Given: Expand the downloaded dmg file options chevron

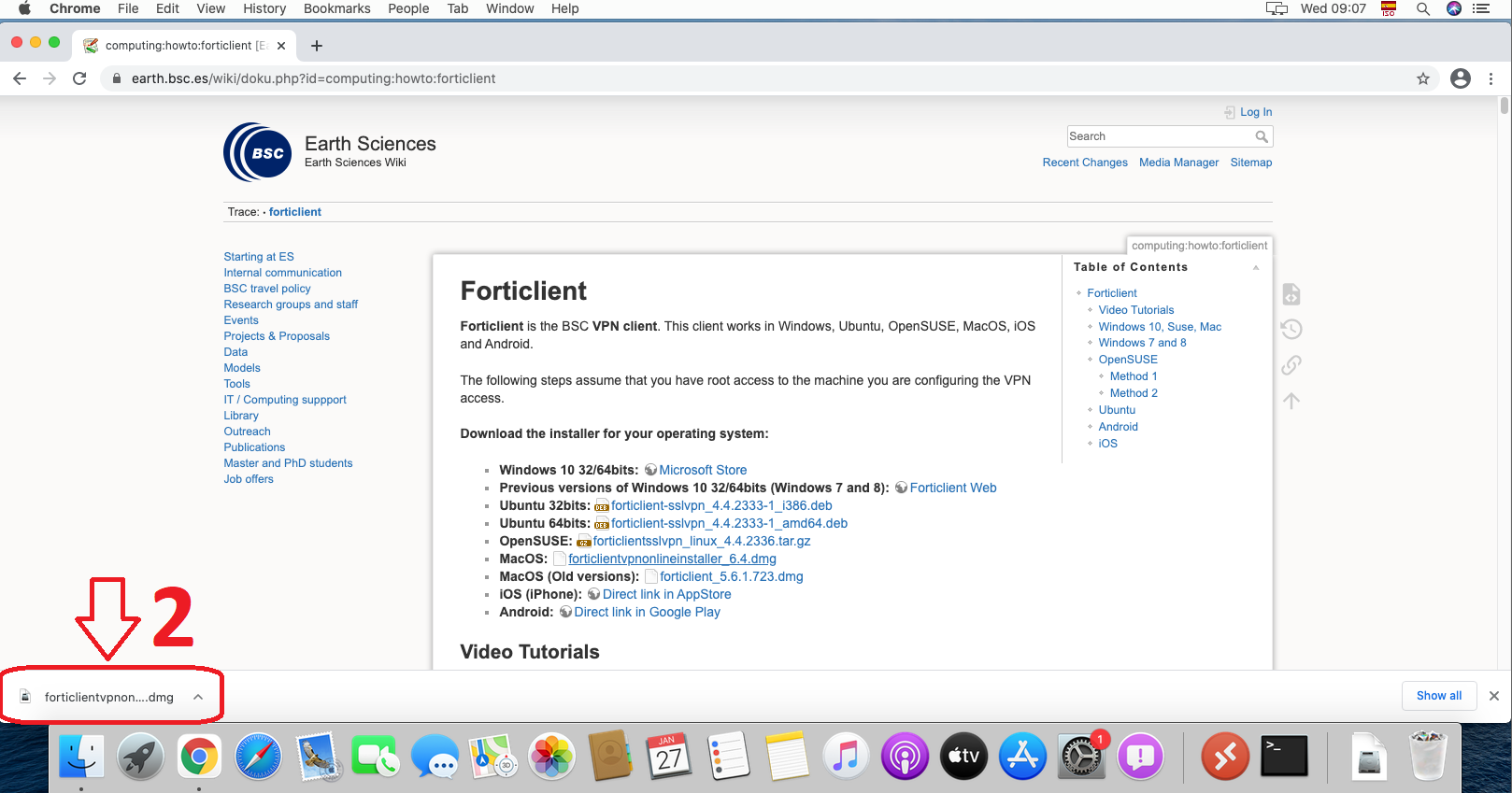Looking at the screenshot, I should [198, 697].
